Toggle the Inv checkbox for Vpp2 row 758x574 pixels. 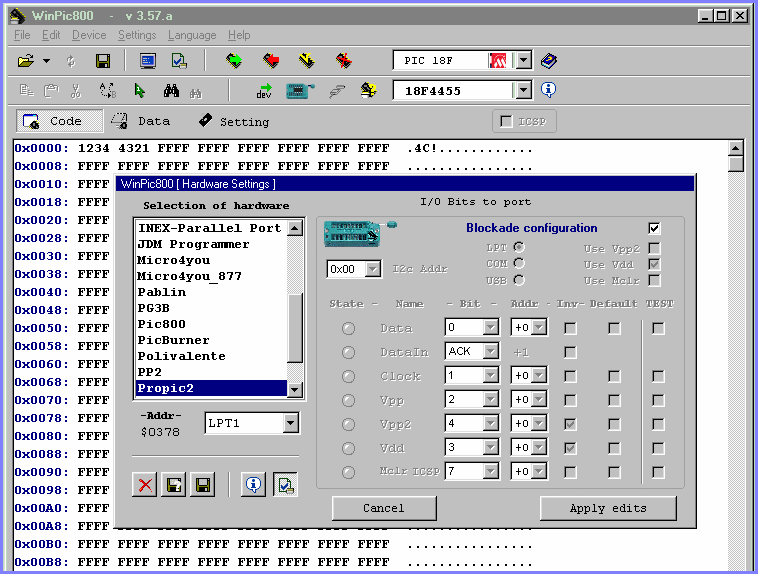tap(570, 425)
